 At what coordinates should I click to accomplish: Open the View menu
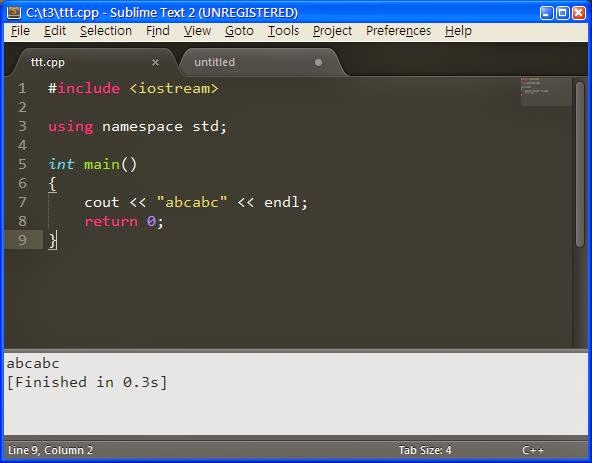click(x=197, y=31)
